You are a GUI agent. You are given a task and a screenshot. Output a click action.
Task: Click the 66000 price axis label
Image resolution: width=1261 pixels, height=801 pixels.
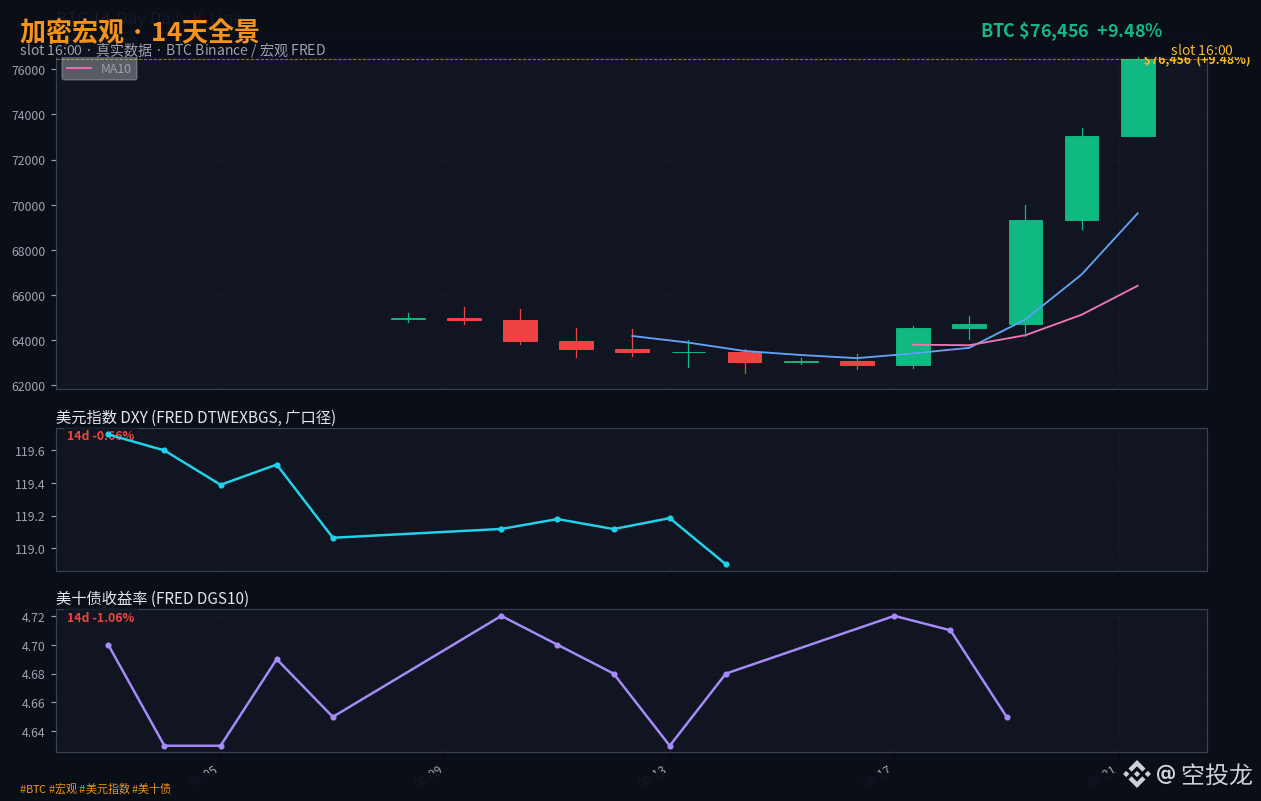click(28, 296)
